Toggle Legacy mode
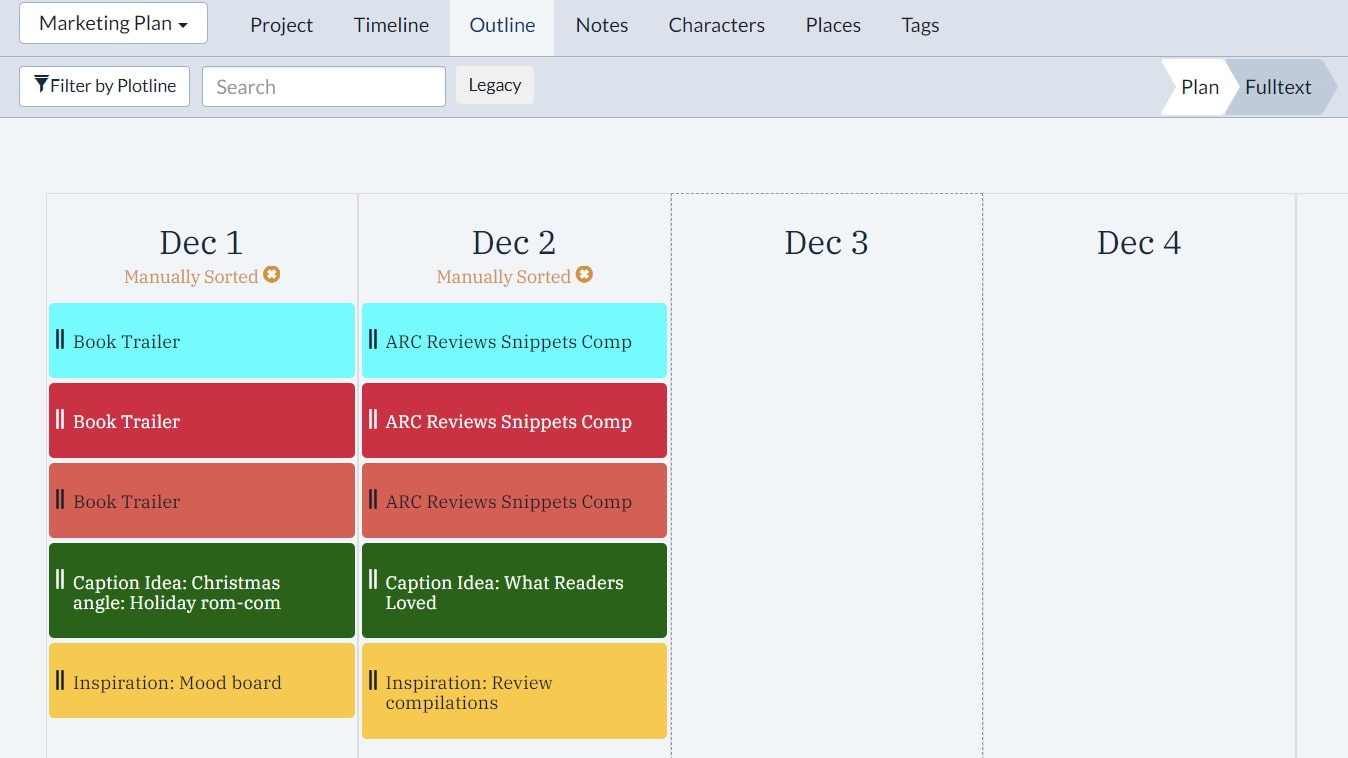 point(494,85)
